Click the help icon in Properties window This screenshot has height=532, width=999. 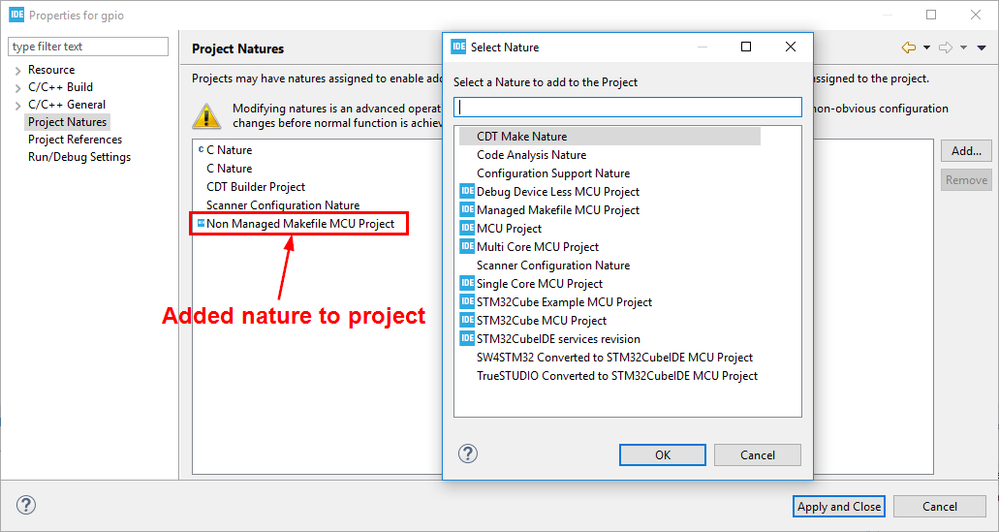[25, 505]
